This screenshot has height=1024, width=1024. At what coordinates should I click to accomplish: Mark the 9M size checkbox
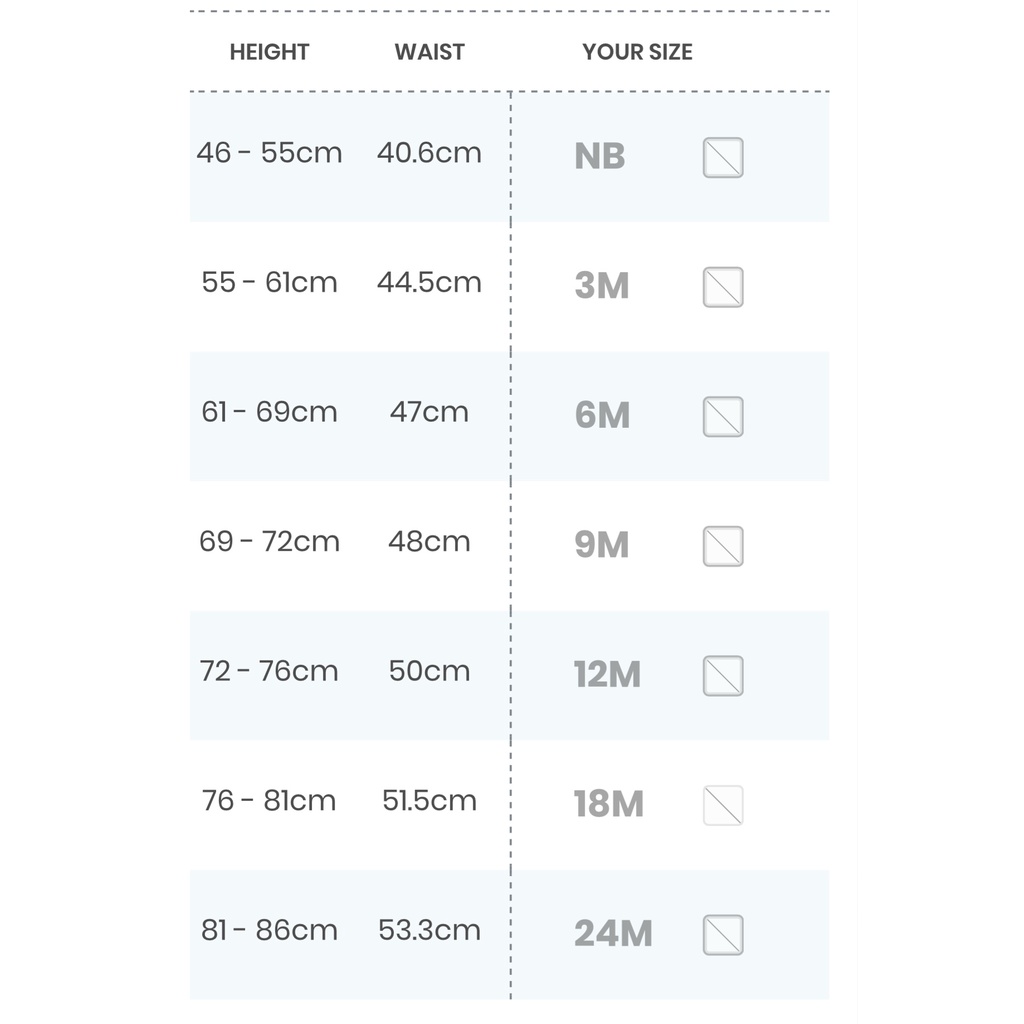coord(723,546)
